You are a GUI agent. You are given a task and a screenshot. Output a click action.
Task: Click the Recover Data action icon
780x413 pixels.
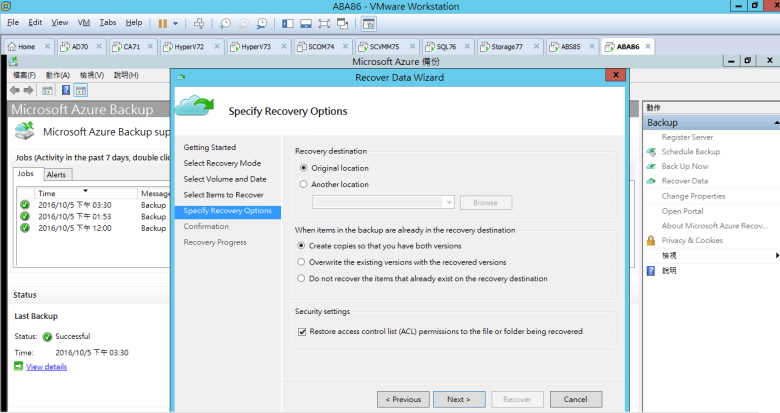coord(652,181)
